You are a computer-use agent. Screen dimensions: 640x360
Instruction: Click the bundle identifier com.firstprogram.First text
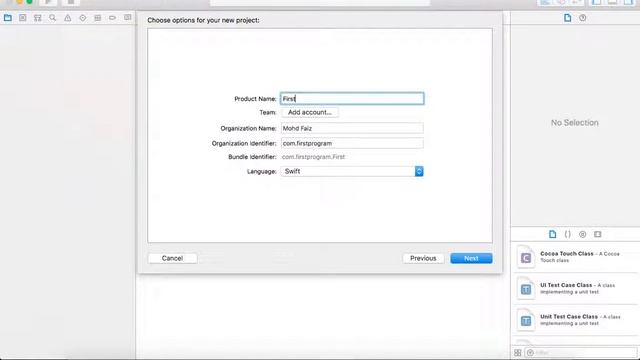point(313,157)
